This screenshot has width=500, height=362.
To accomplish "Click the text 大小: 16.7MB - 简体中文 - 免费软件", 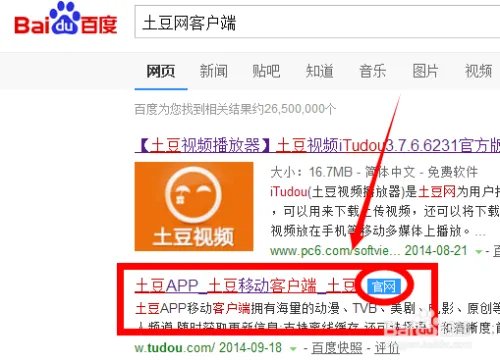I will click(374, 172).
